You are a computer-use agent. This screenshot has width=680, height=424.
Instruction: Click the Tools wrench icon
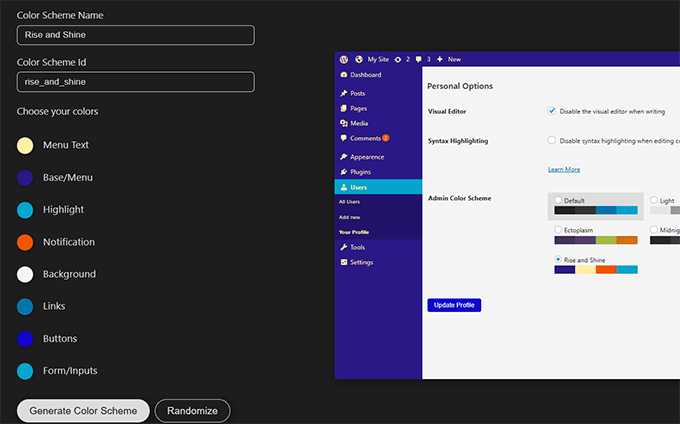coord(344,247)
